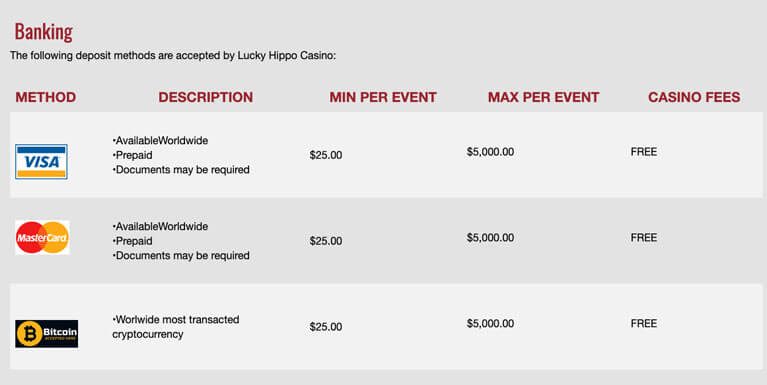Screen dimensions: 767x385
Task: Click the Bitcoin accepted here logo
Action: click(x=46, y=334)
